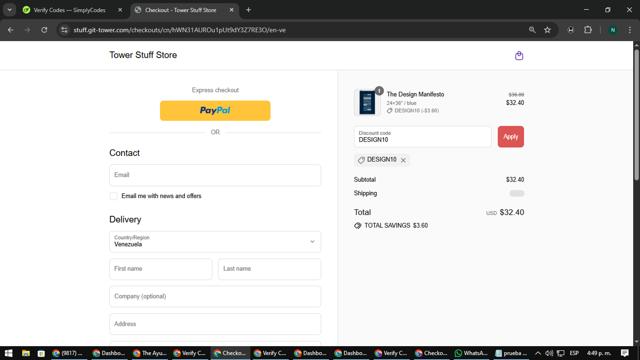Click the page vertical scrollbar
Viewport: 640px width, 360px height.
pos(636,114)
